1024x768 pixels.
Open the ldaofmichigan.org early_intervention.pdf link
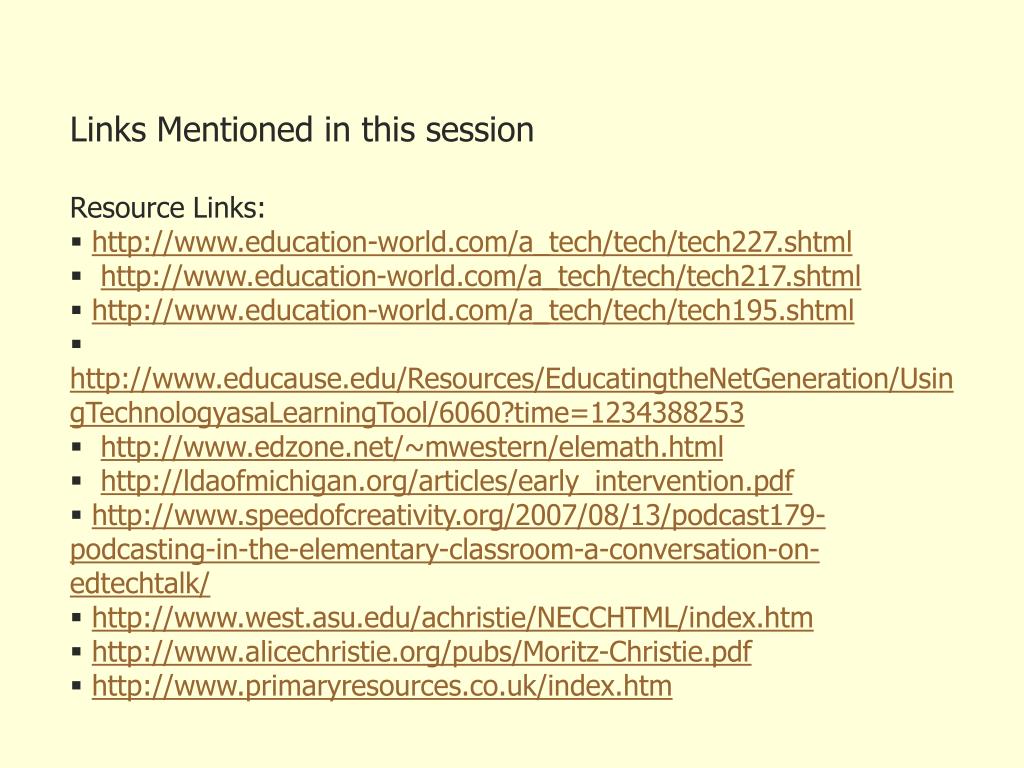(x=447, y=481)
